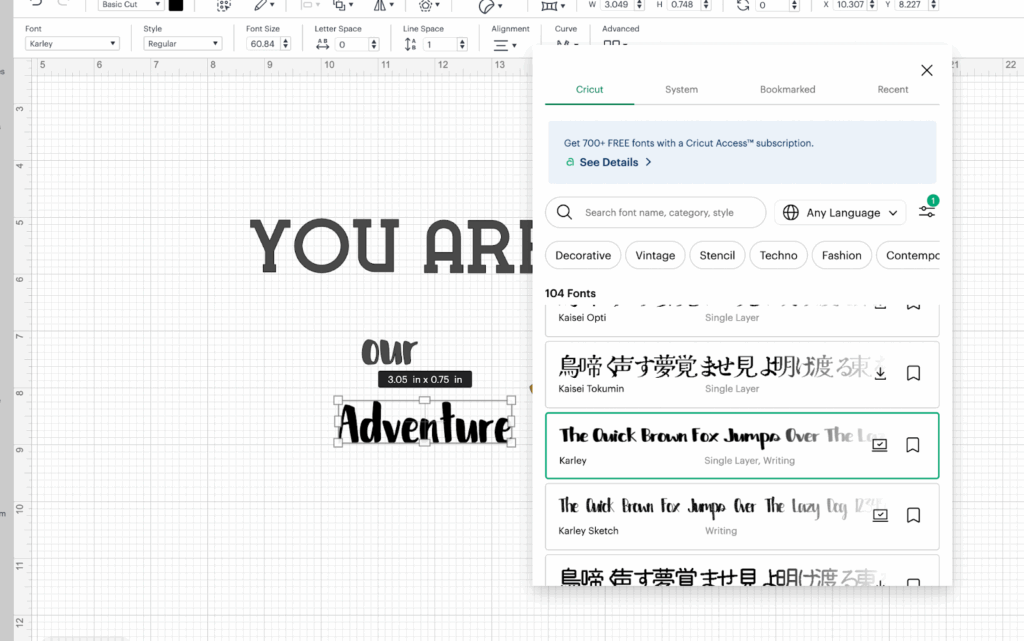Bookmark the Karley font

913,445
